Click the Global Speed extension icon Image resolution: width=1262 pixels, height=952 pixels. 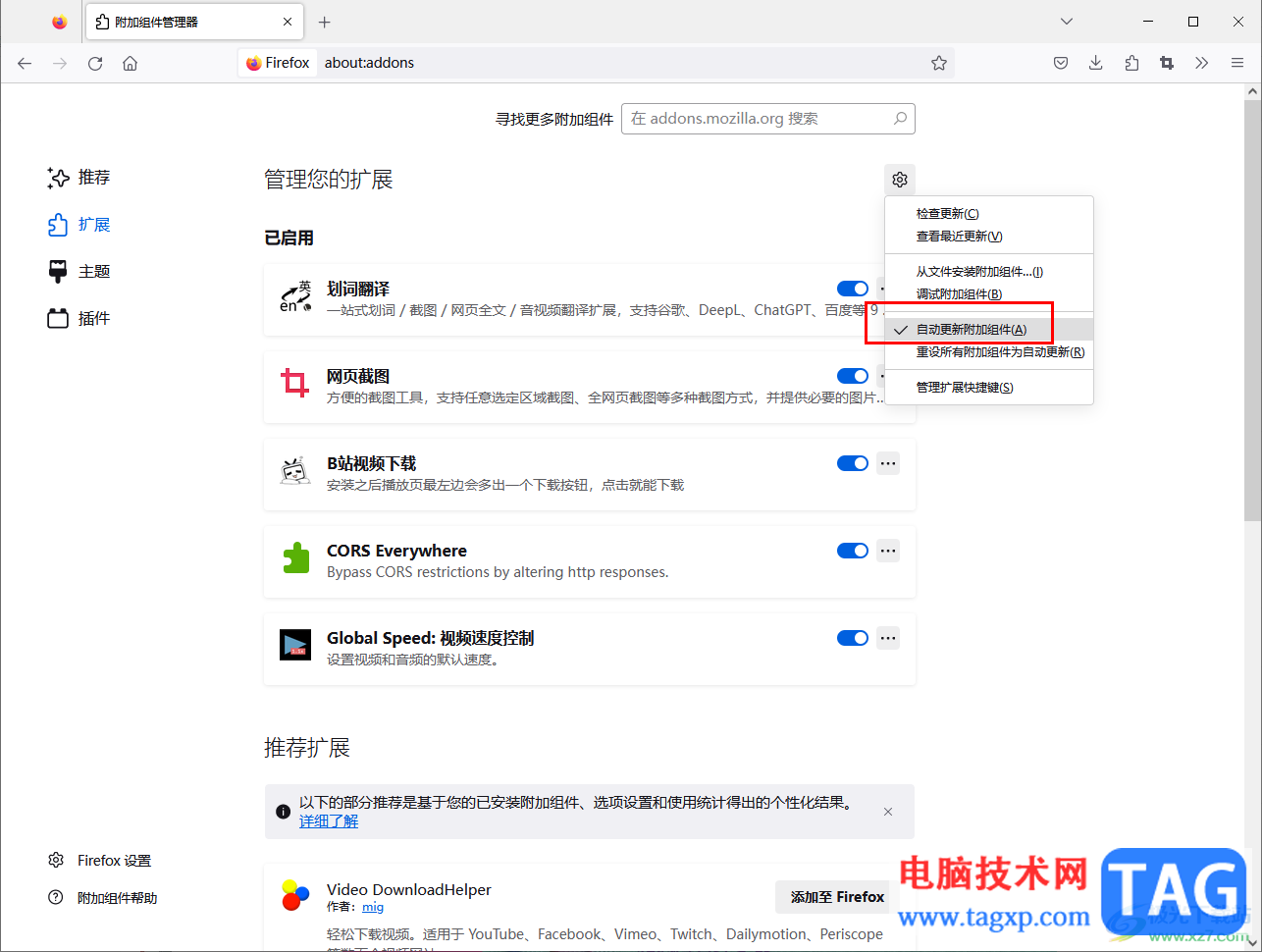click(295, 645)
